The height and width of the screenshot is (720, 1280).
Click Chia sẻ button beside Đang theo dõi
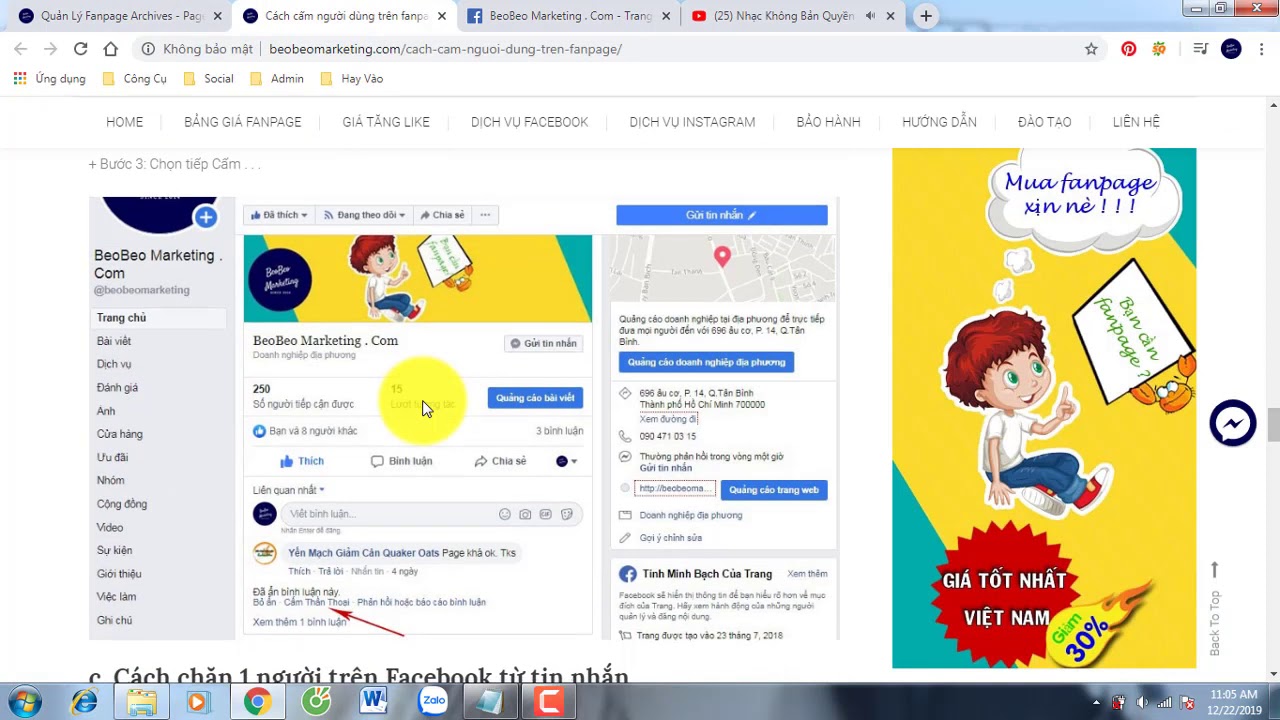[x=442, y=215]
